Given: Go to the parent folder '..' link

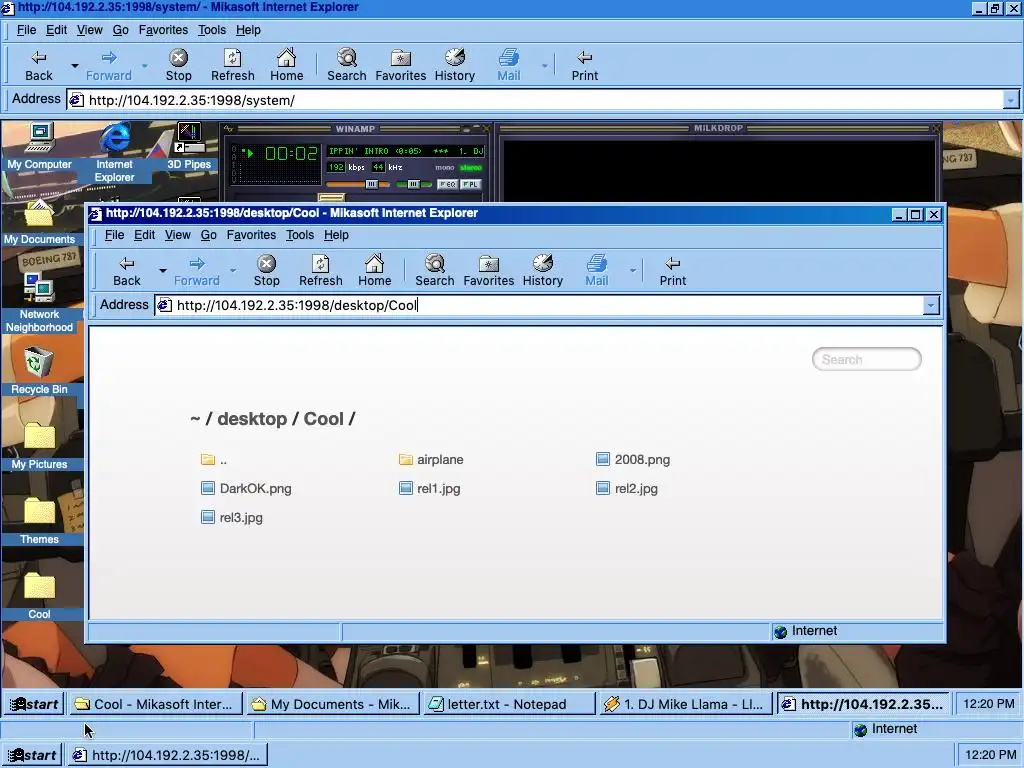Looking at the screenshot, I should pyautogui.click(x=214, y=460).
